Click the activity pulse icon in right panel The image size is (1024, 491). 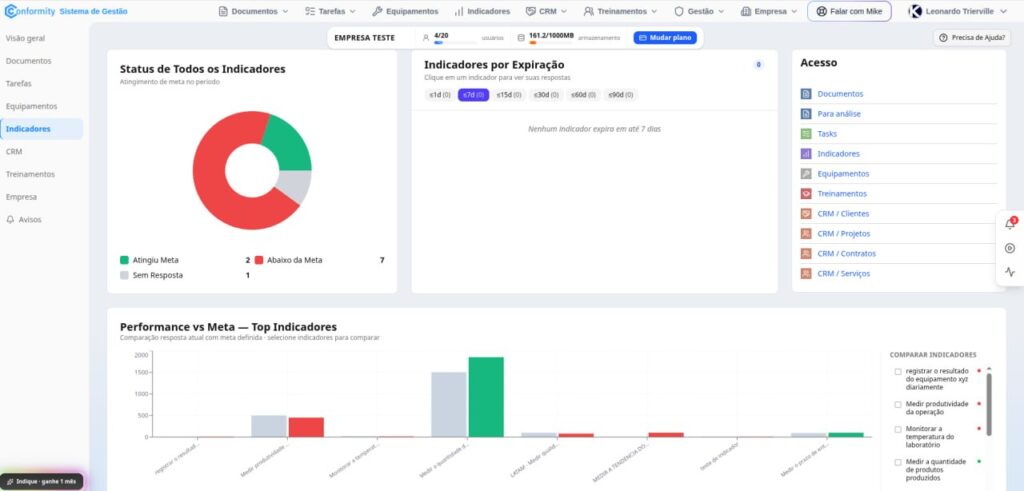coord(1010,272)
